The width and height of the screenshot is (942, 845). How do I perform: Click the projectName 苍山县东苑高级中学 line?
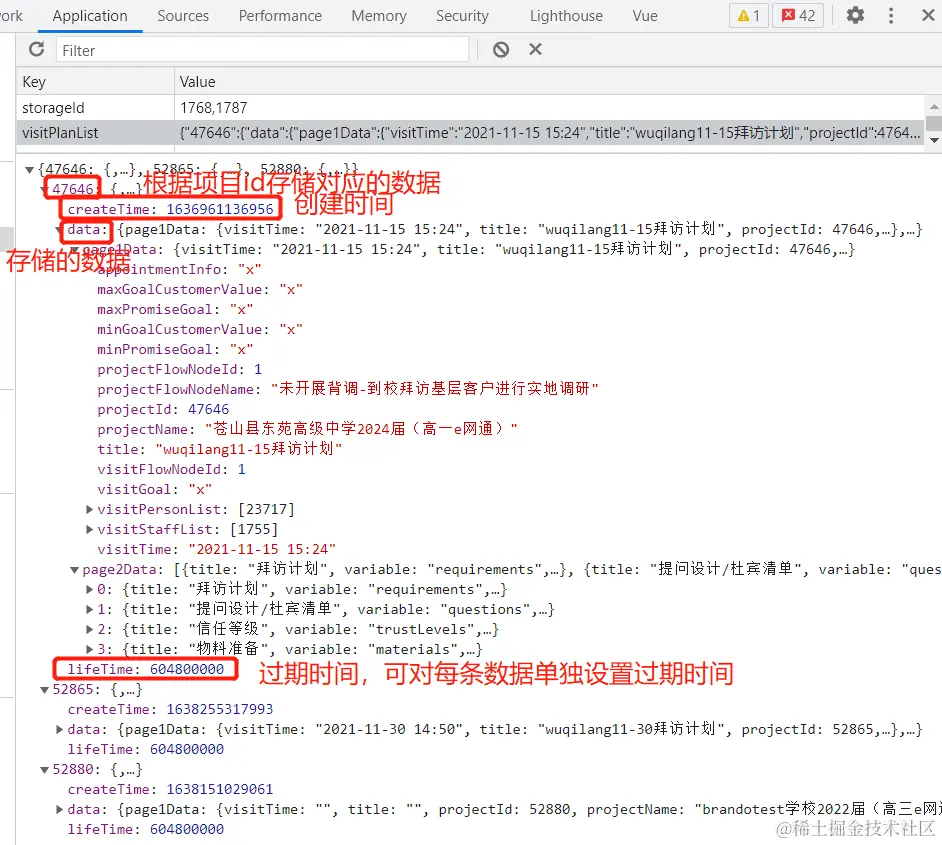click(307, 429)
